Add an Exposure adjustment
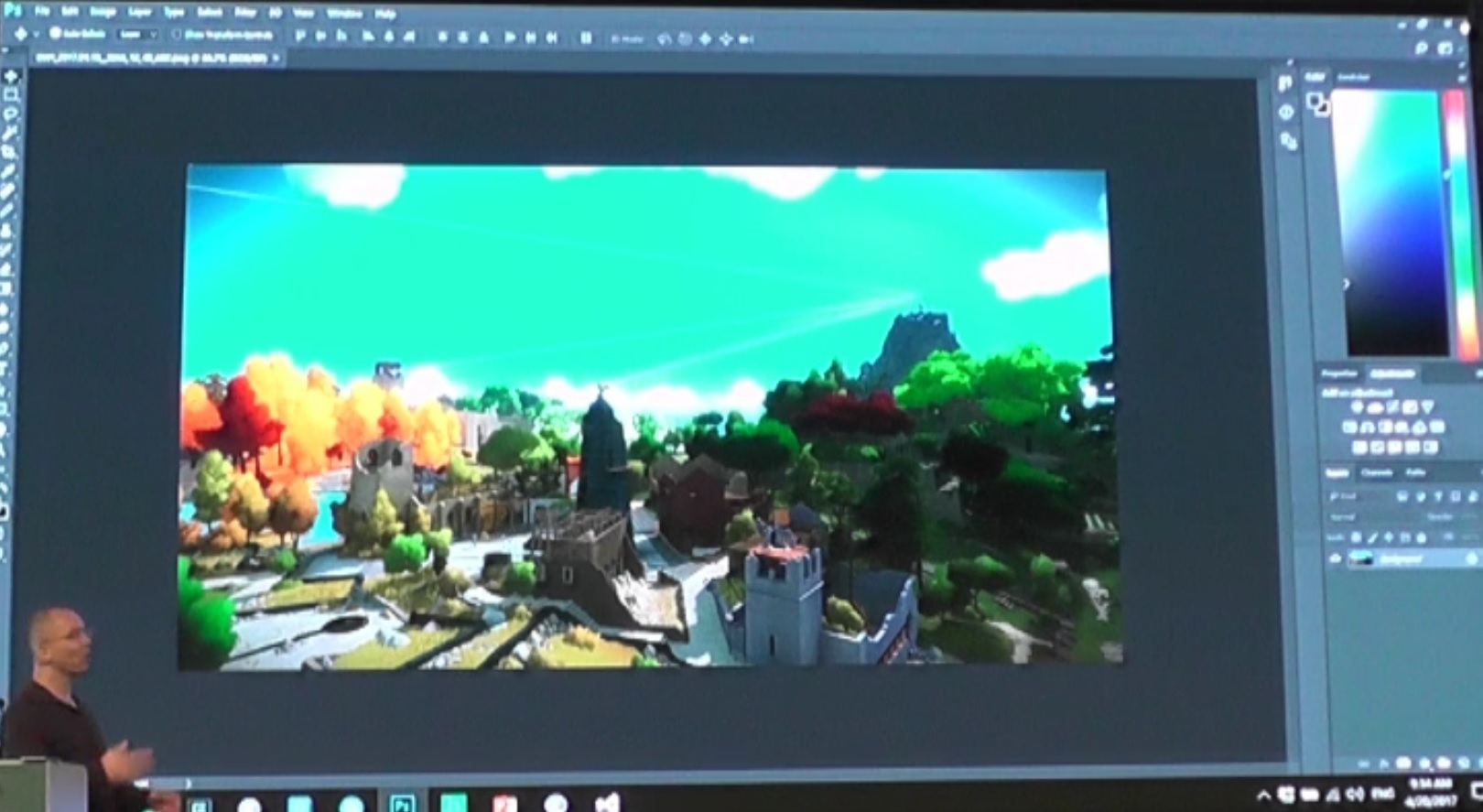This screenshot has height=812, width=1483. [x=1410, y=406]
